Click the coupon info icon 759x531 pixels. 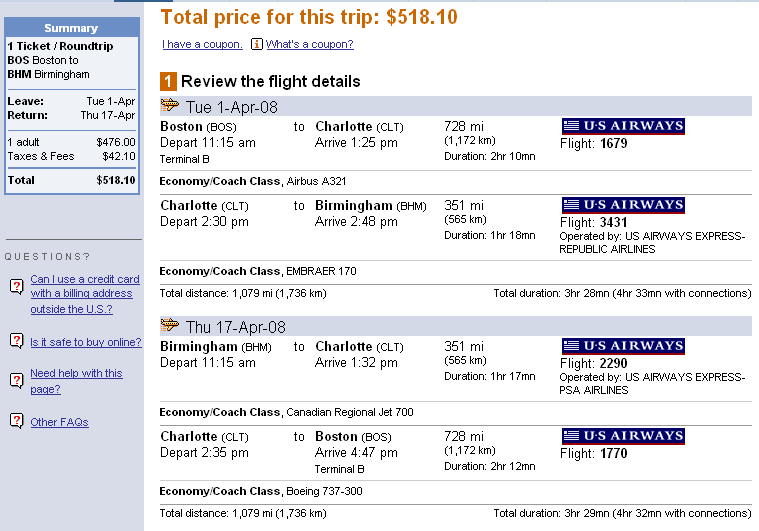pyautogui.click(x=257, y=44)
